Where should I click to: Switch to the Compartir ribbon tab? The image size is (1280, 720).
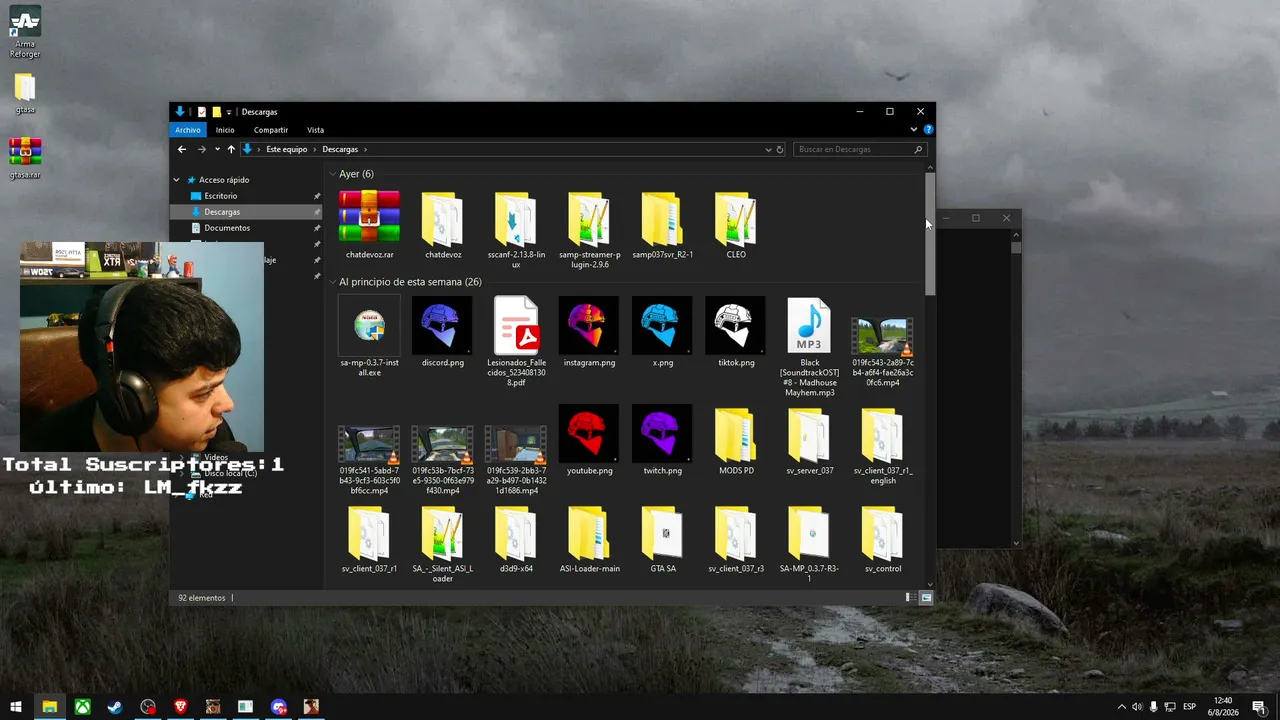click(x=271, y=130)
